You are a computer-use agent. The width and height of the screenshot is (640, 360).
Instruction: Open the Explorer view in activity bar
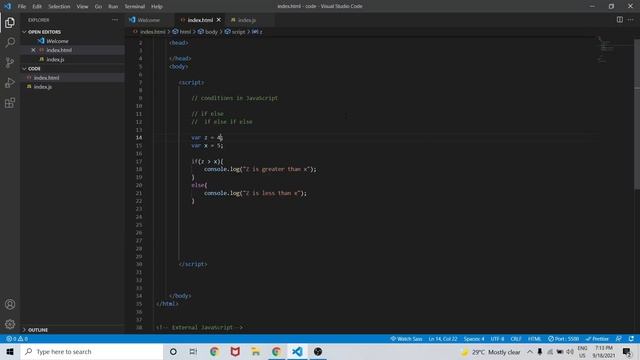[10, 22]
